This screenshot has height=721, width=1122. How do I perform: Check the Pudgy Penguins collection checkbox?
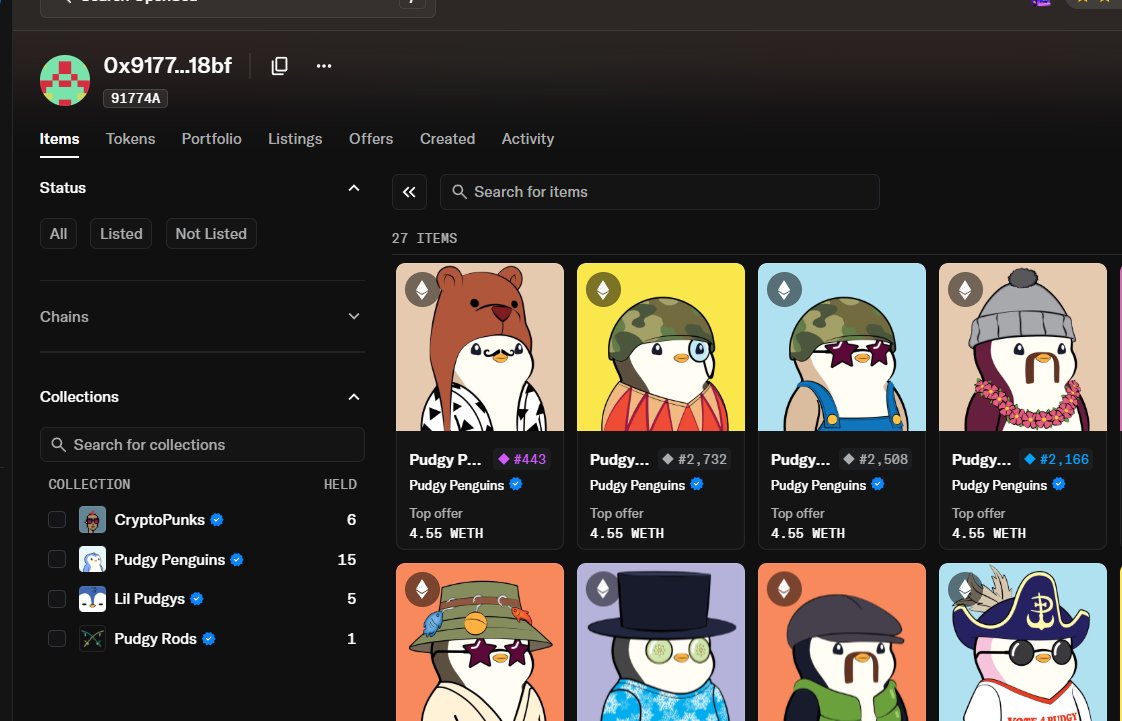pyautogui.click(x=57, y=559)
